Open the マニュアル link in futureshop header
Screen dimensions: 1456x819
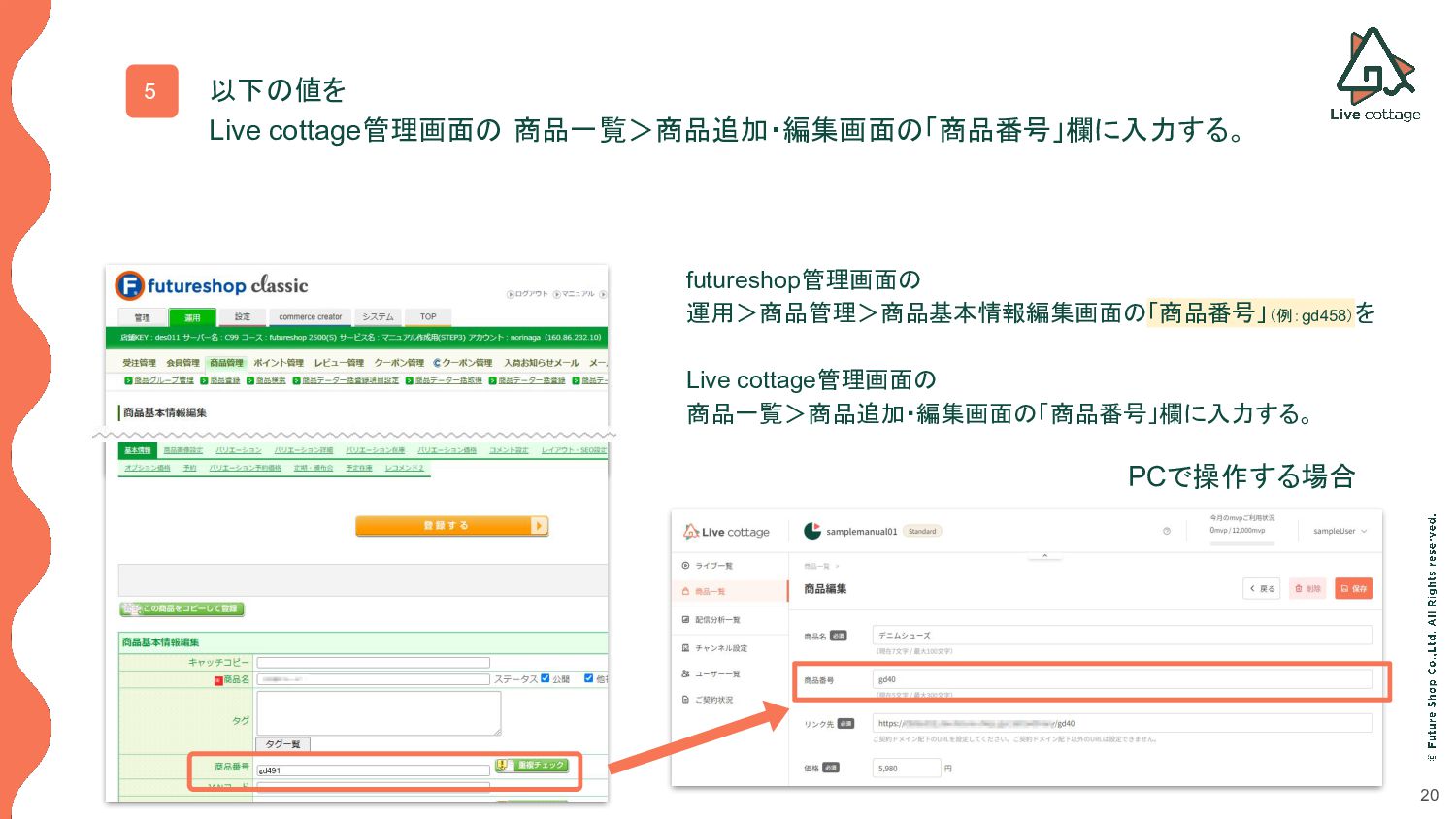click(x=575, y=294)
